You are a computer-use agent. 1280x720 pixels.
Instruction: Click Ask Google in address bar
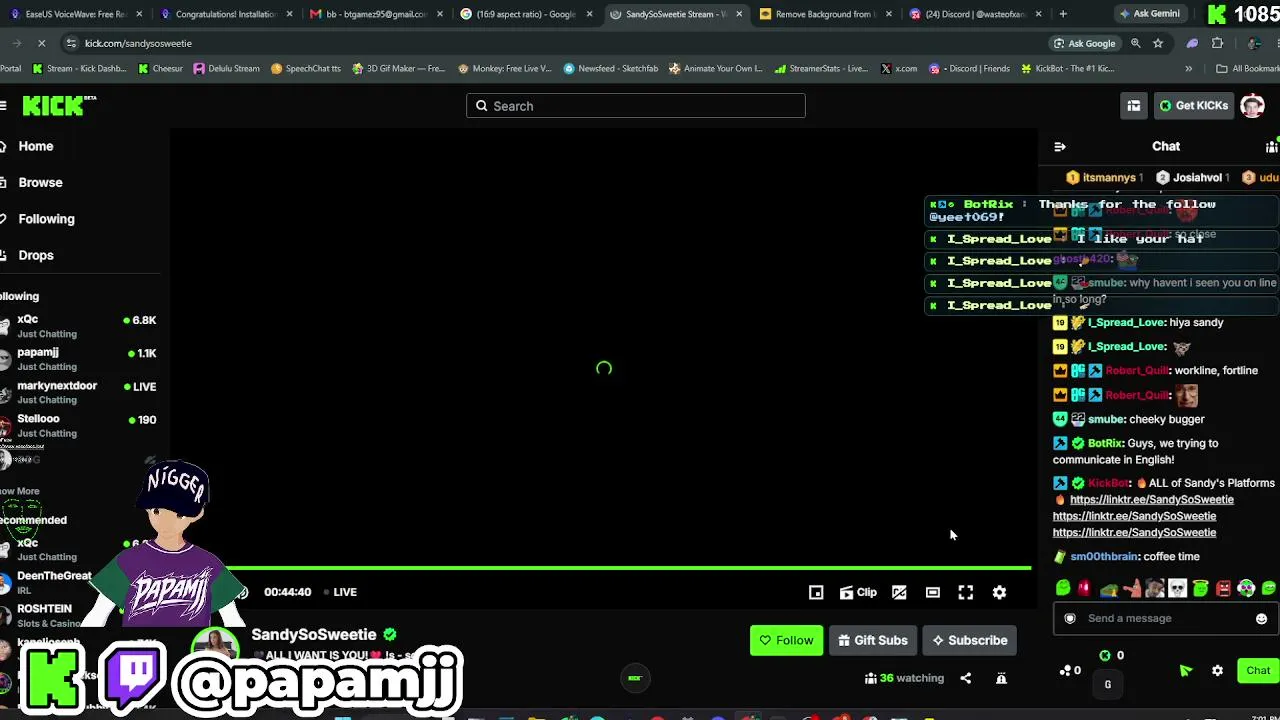pos(1085,43)
